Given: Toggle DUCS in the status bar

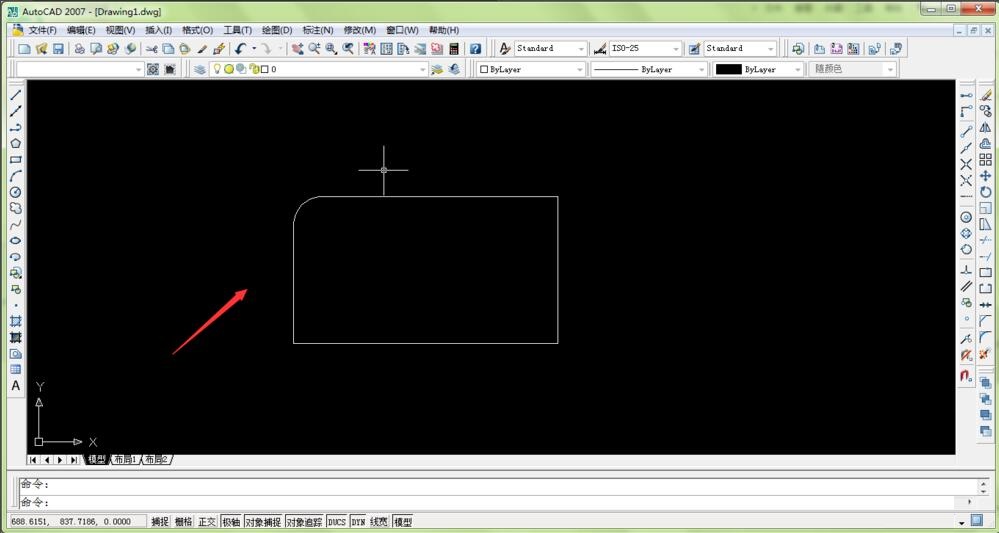Looking at the screenshot, I should click(x=336, y=522).
